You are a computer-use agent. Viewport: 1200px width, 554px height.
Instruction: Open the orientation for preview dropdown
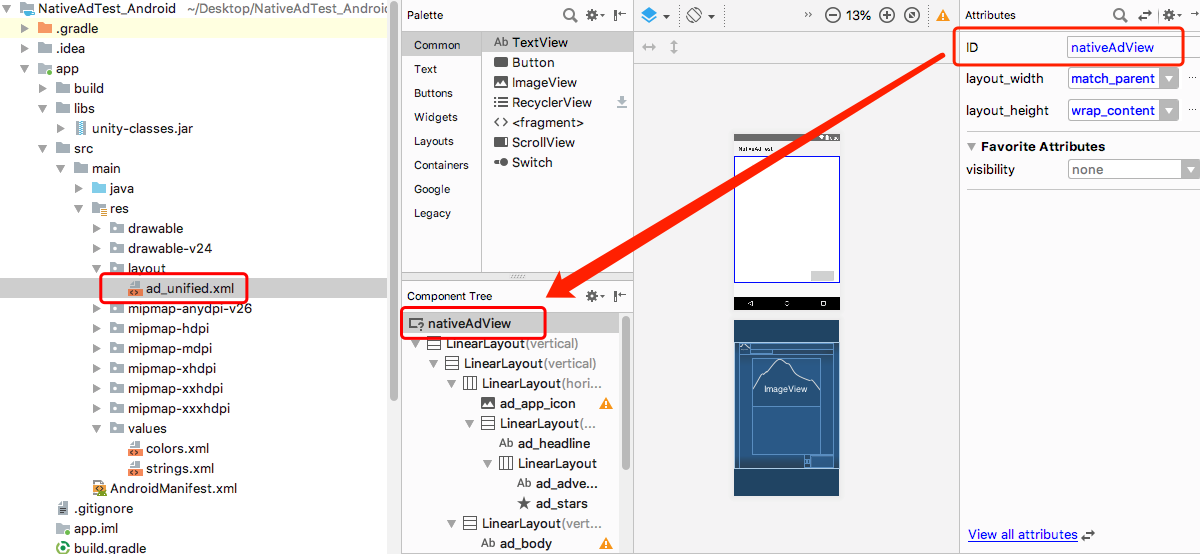(700, 16)
